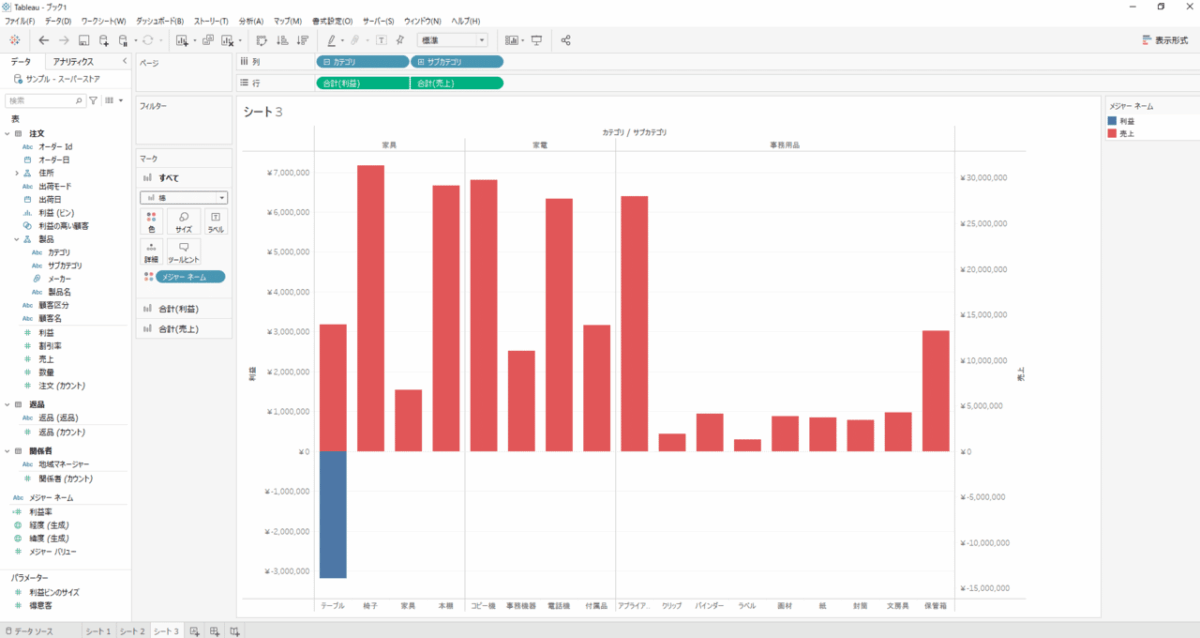Sort ascending using the toolbar icon

(281, 40)
